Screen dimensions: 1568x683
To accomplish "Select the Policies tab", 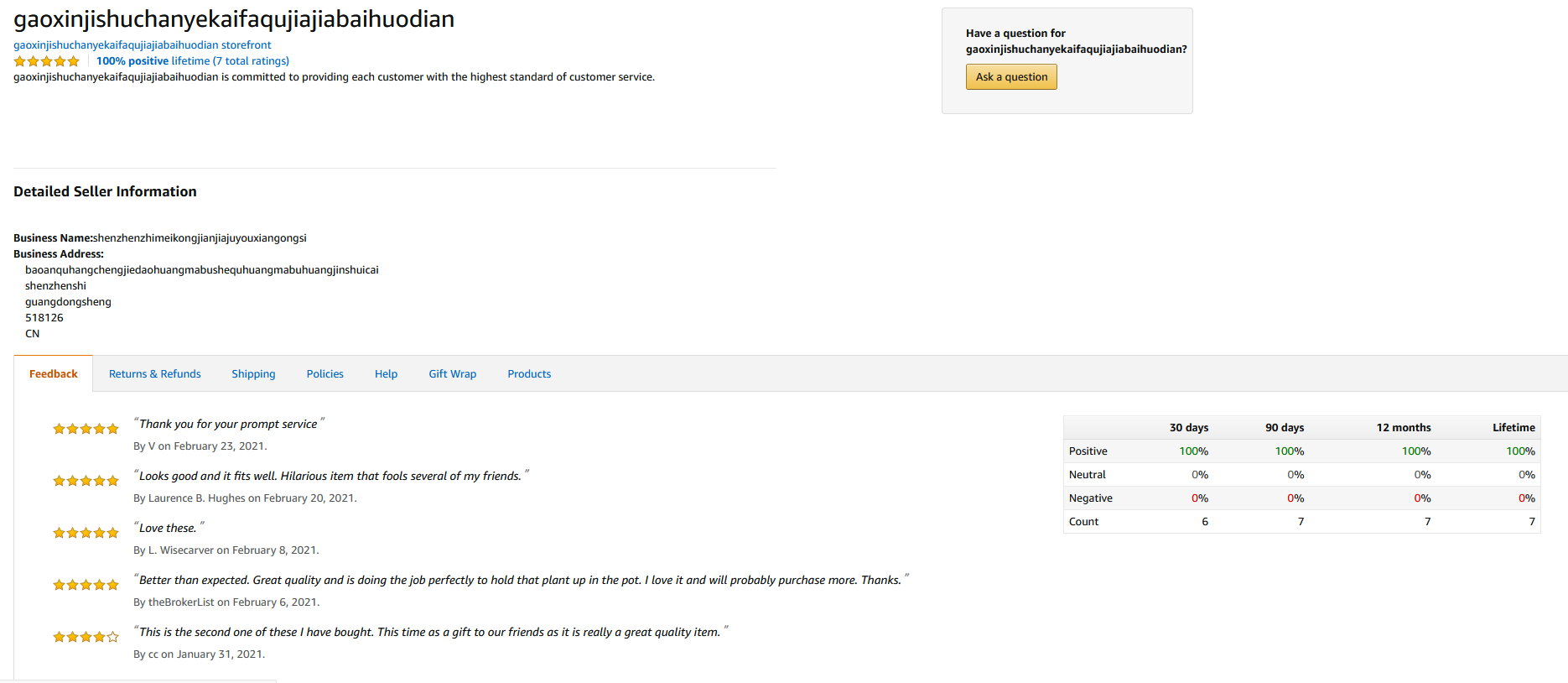I will 325,374.
